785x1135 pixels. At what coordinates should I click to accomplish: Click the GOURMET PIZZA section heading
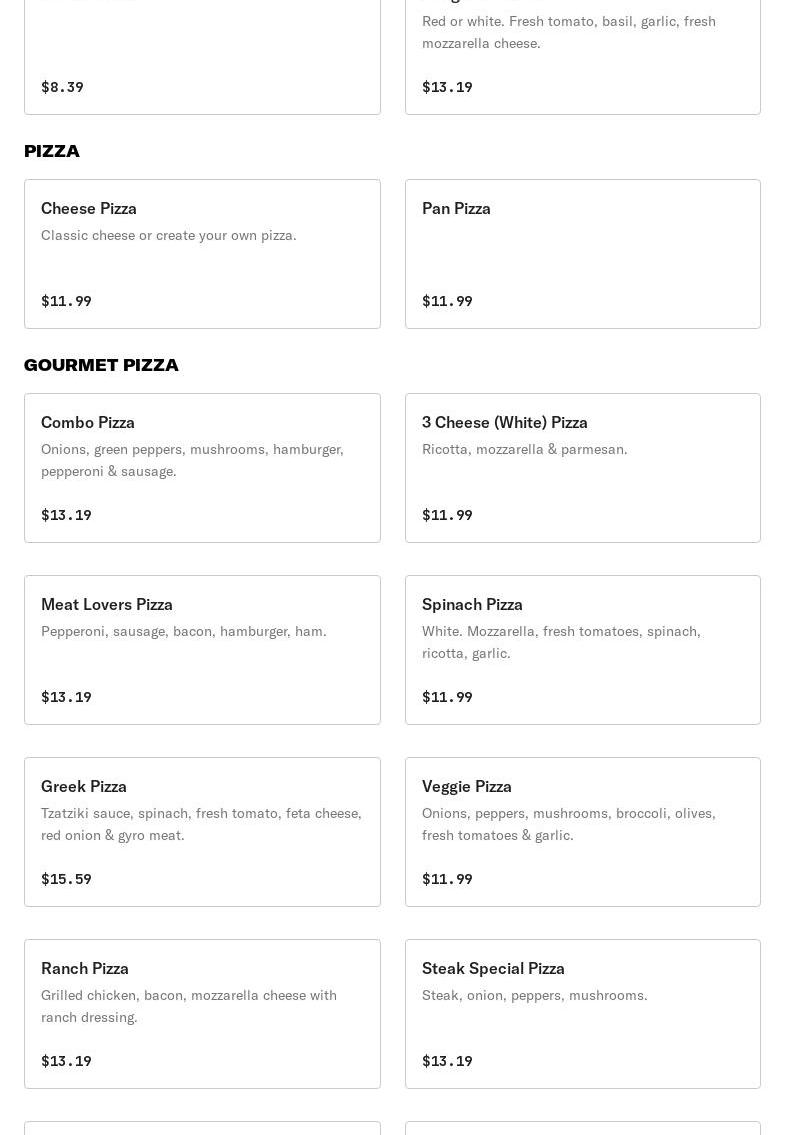tap(101, 365)
